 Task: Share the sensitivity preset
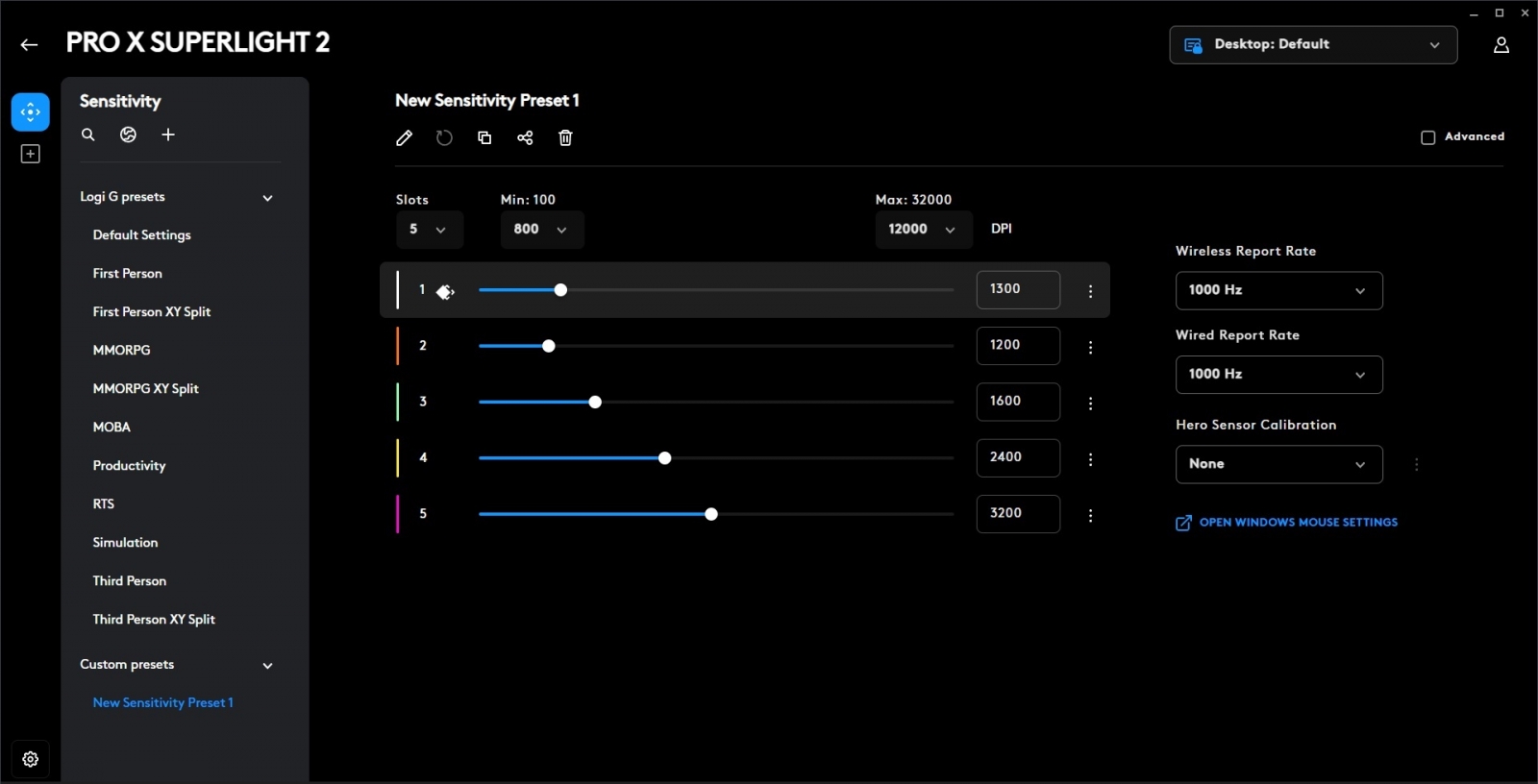(525, 138)
